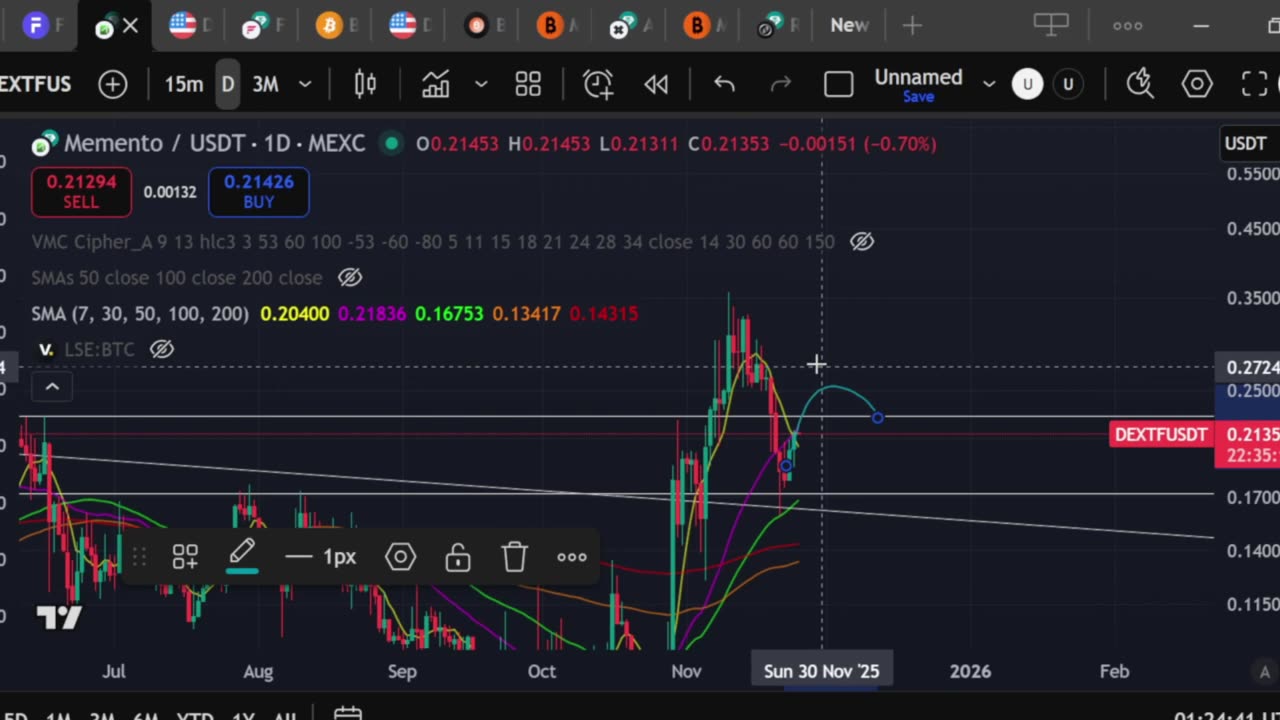Enter fullscreen mode
The image size is (1280, 720).
click(1254, 85)
